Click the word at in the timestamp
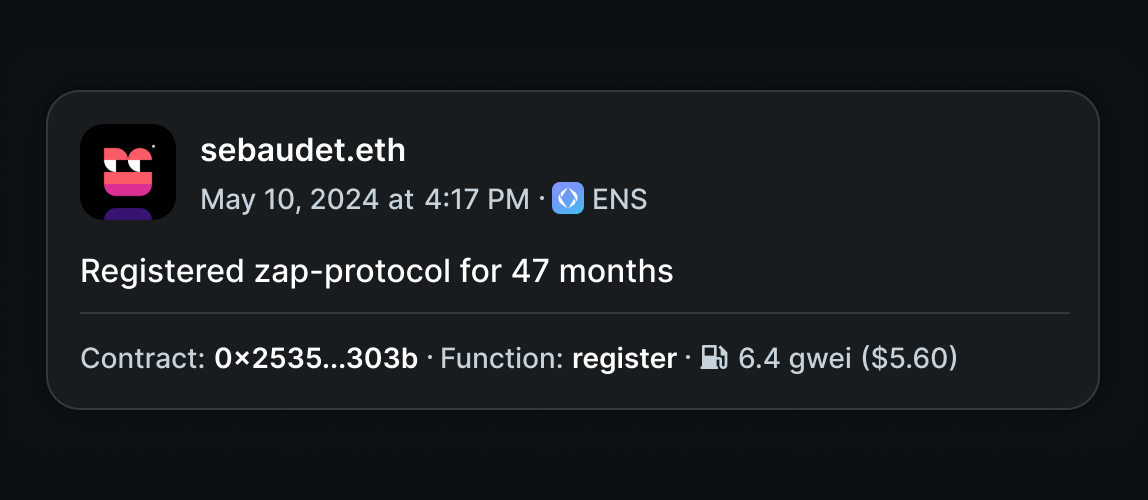Screen dimensions: 1148x500 [401, 199]
